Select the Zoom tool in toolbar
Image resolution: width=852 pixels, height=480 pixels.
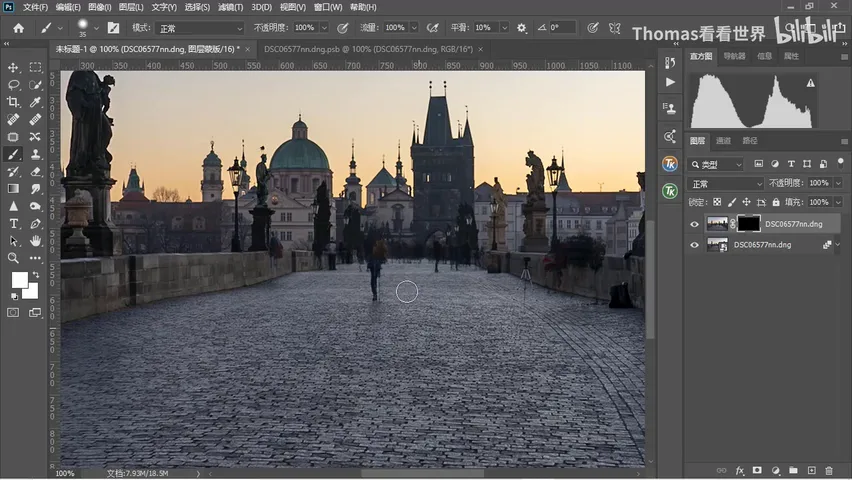13,258
